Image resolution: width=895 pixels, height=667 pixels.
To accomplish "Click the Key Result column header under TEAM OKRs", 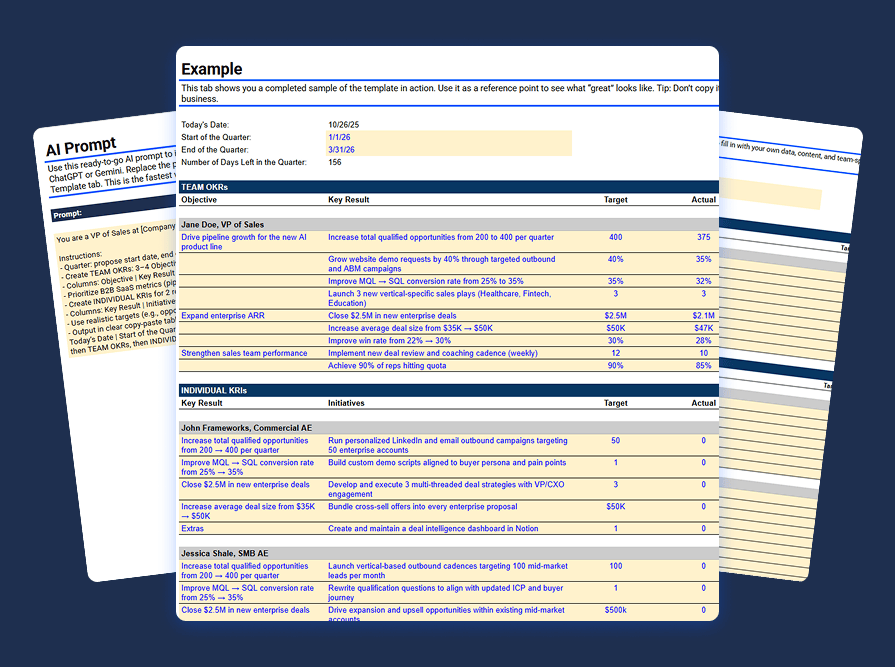I will [x=348, y=200].
